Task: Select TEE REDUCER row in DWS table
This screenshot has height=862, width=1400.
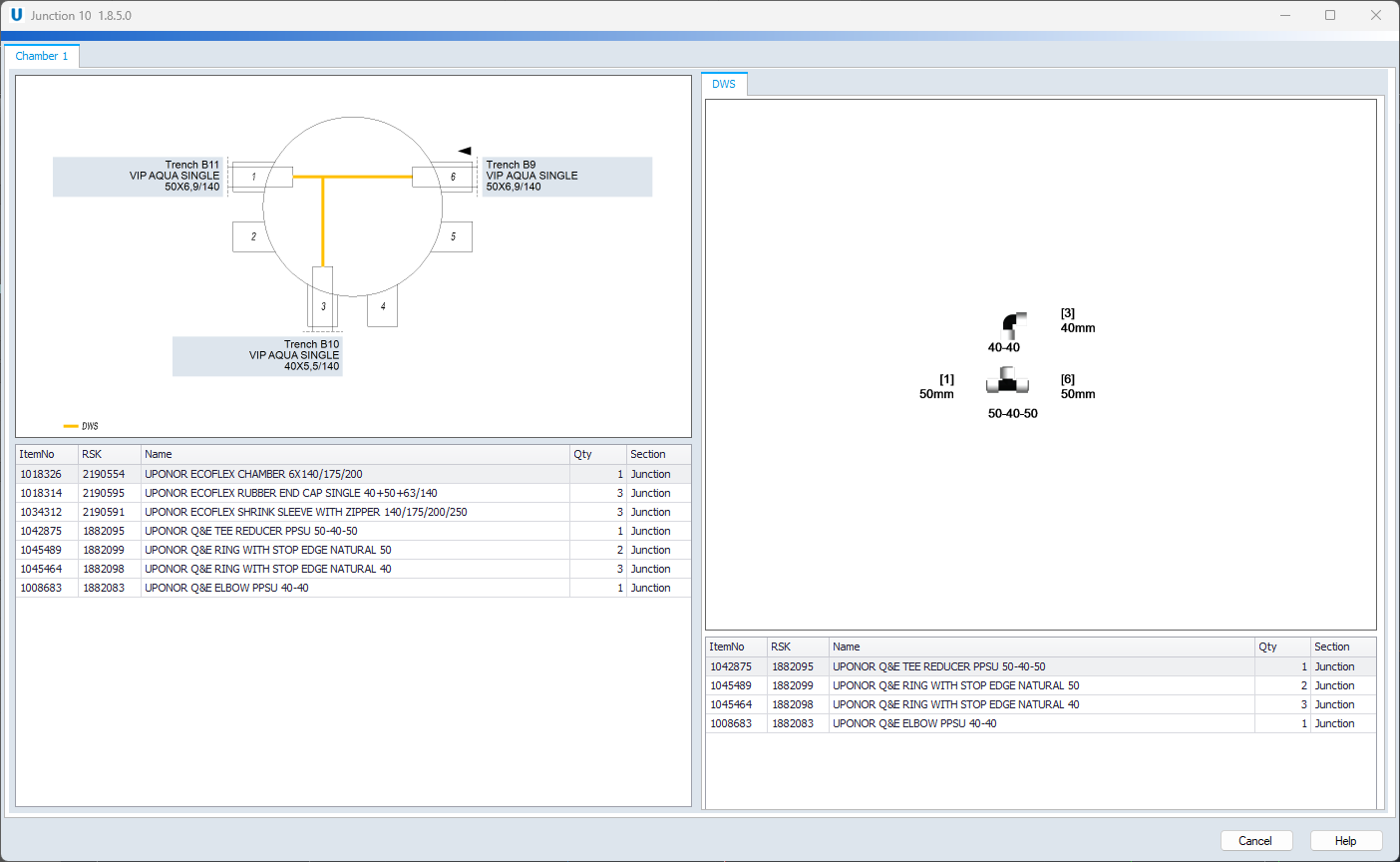Action: (x=1041, y=666)
